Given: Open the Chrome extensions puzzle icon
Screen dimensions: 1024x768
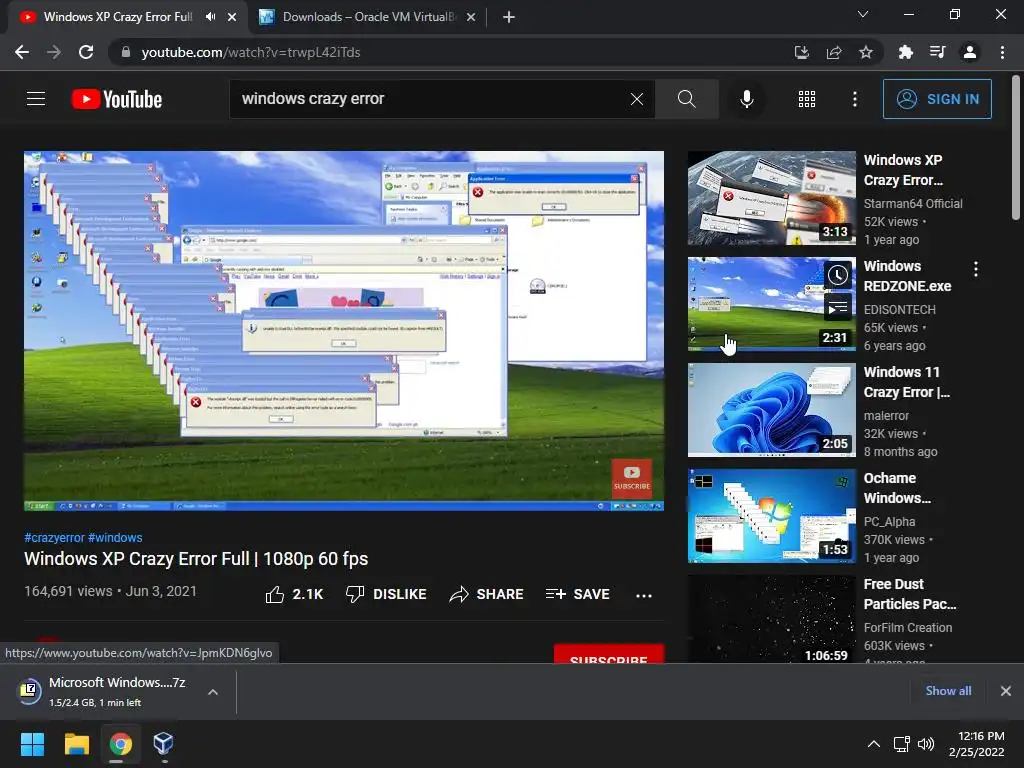Looking at the screenshot, I should coord(905,52).
